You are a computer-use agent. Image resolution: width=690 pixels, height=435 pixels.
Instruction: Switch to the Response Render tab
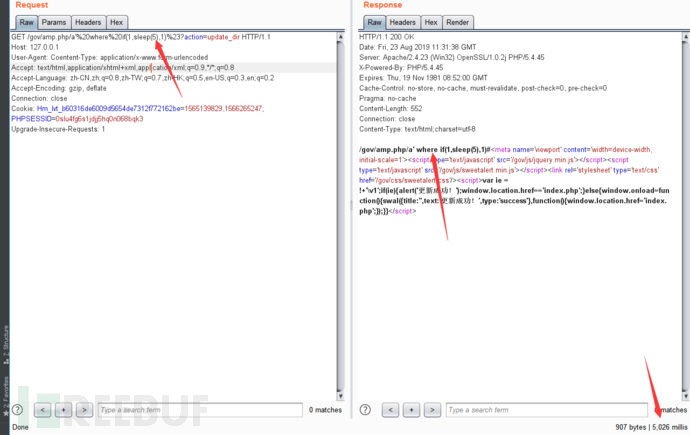[458, 22]
